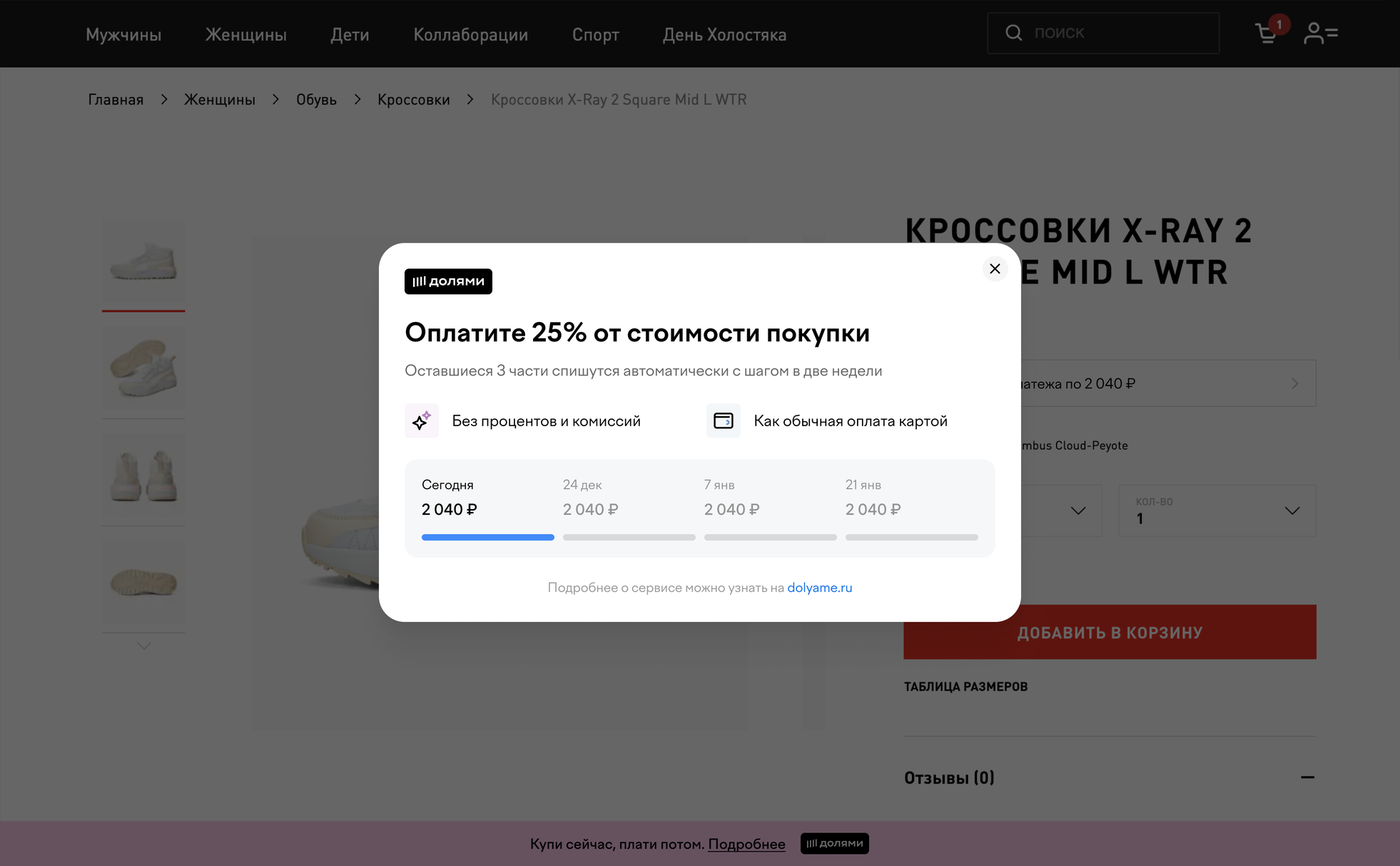Click the Сегодня blue progress bar
This screenshot has height=866, width=1400.
point(488,537)
